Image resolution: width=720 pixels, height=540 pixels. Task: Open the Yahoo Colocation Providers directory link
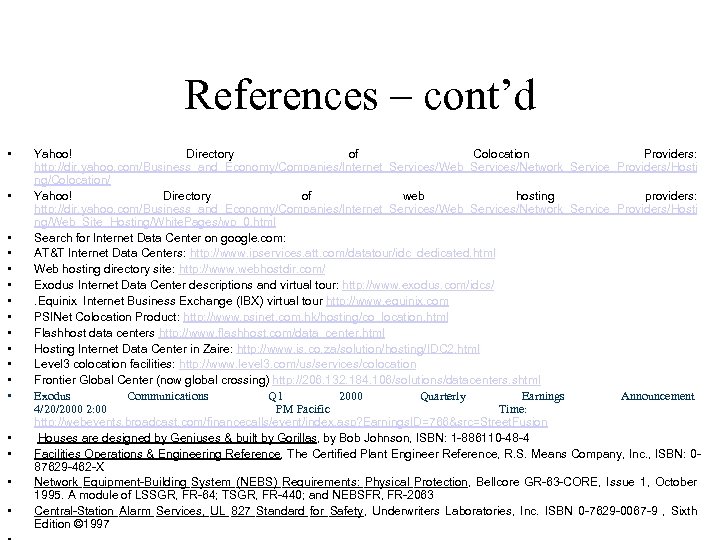click(x=366, y=174)
